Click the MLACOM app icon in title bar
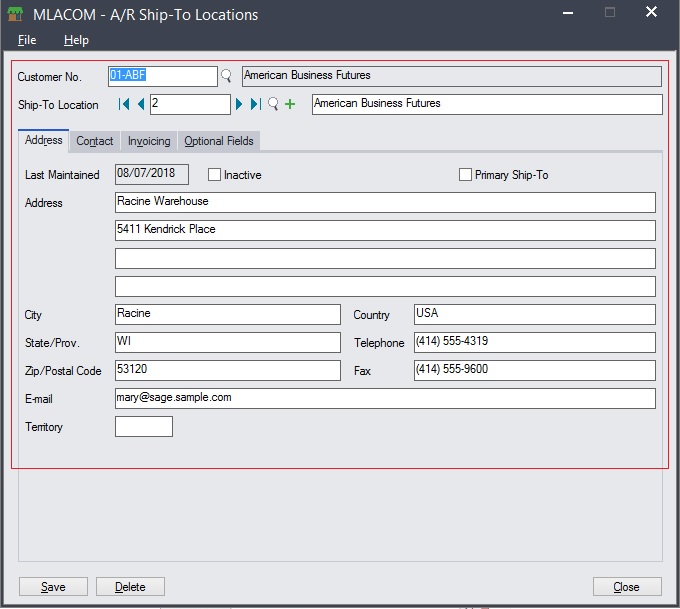Viewport: 680px width, 609px height. point(16,15)
